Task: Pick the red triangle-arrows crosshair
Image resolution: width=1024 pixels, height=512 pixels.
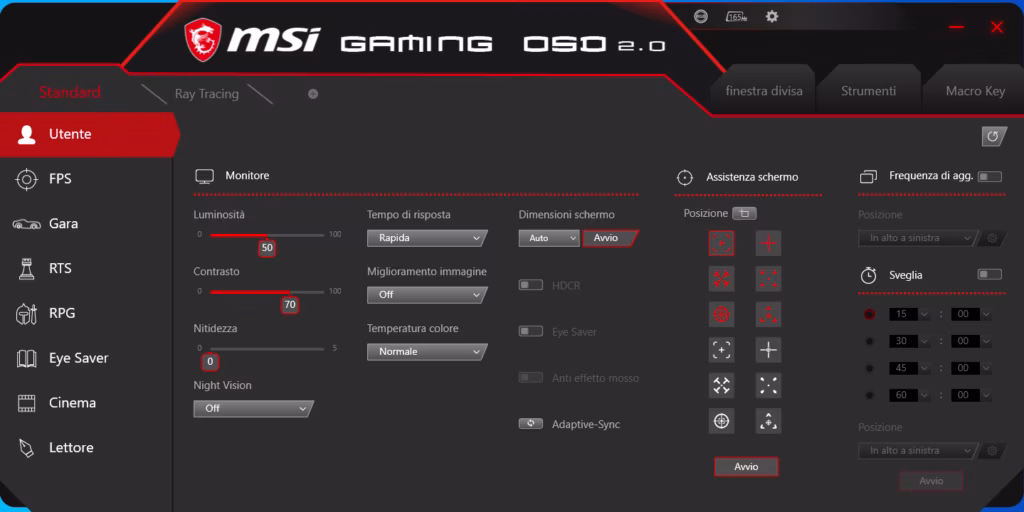Action: point(769,314)
